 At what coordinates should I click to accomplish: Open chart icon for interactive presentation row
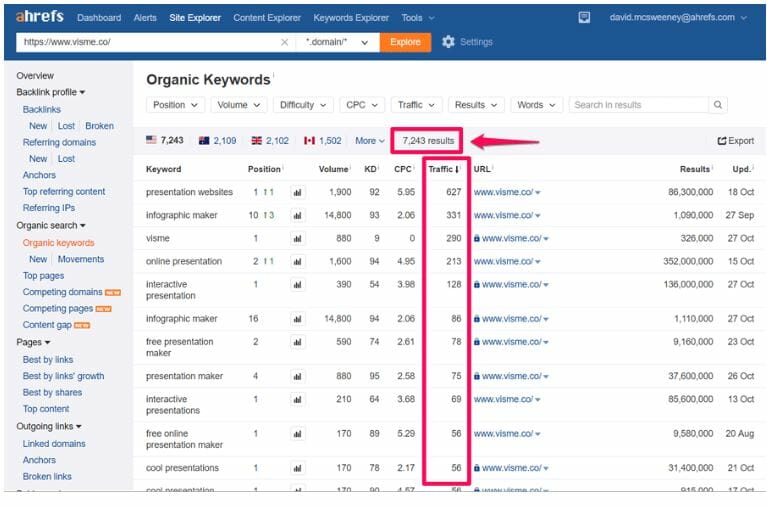point(297,284)
